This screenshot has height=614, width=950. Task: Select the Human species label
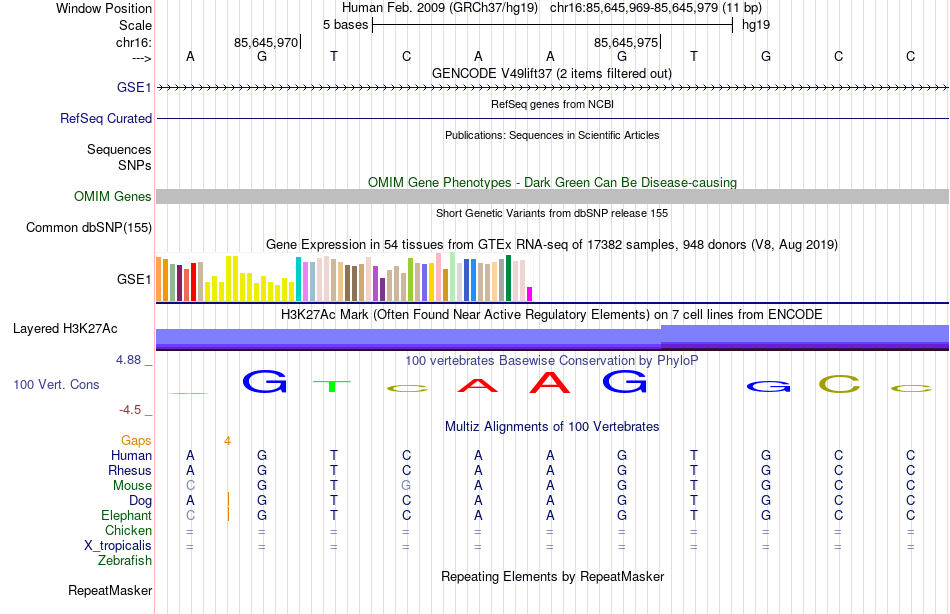[131, 456]
